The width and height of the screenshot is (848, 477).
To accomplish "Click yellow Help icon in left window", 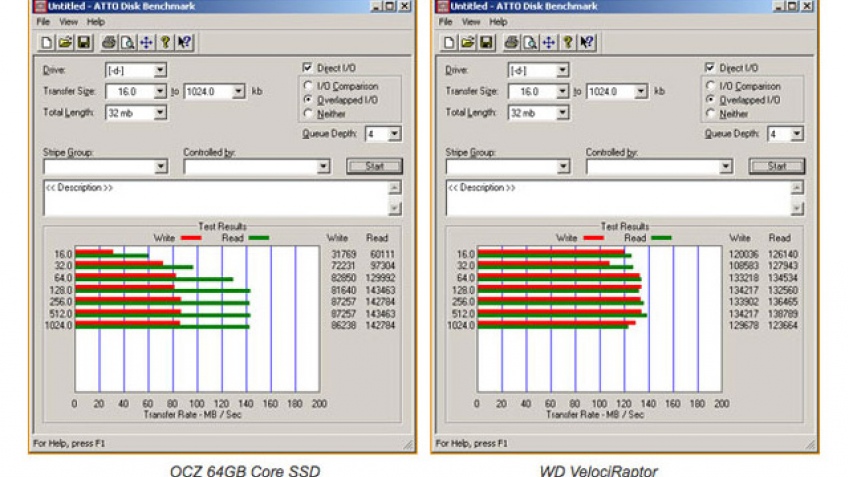I will pyautogui.click(x=165, y=42).
